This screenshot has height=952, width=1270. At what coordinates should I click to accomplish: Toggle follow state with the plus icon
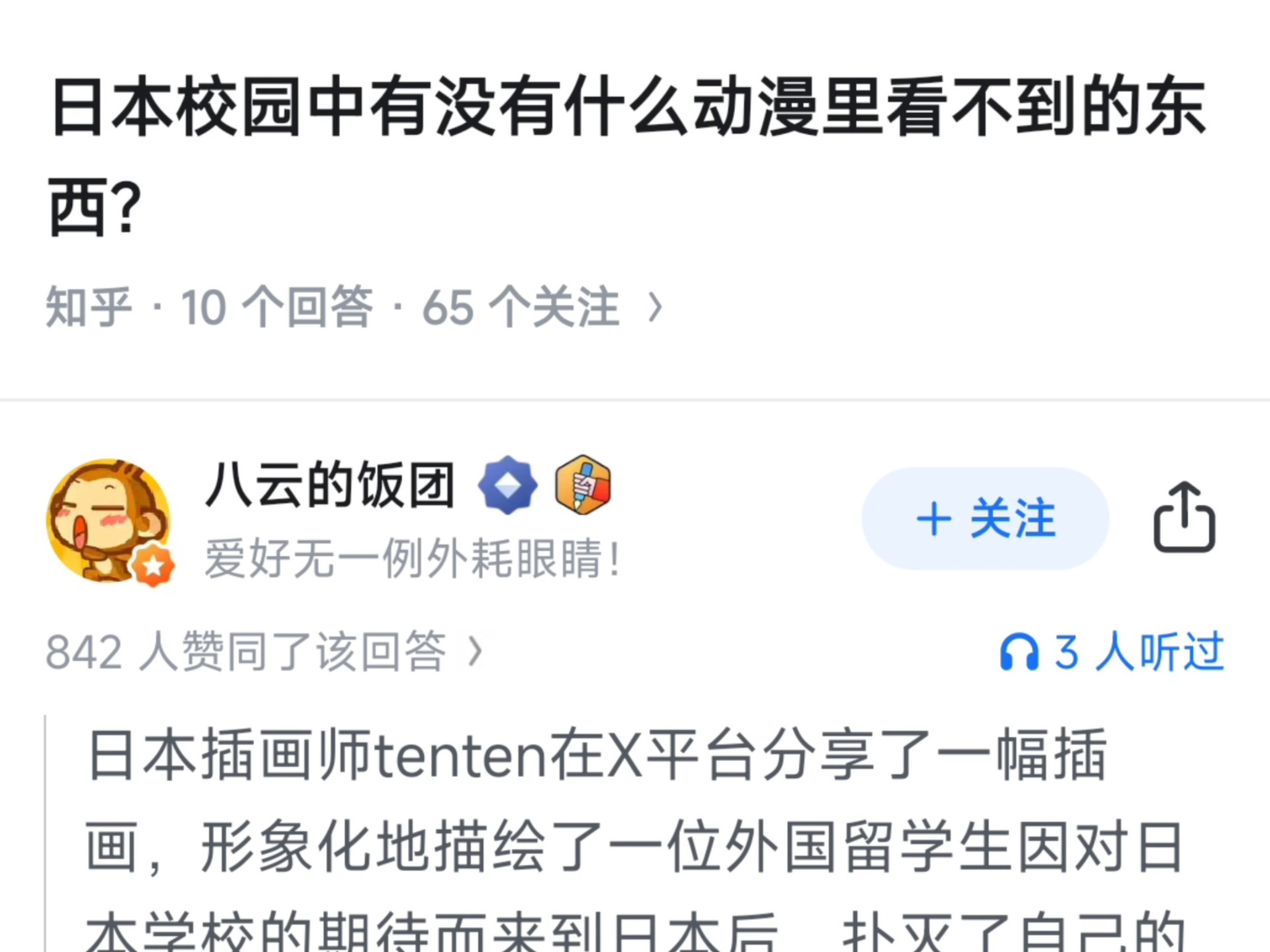[934, 518]
